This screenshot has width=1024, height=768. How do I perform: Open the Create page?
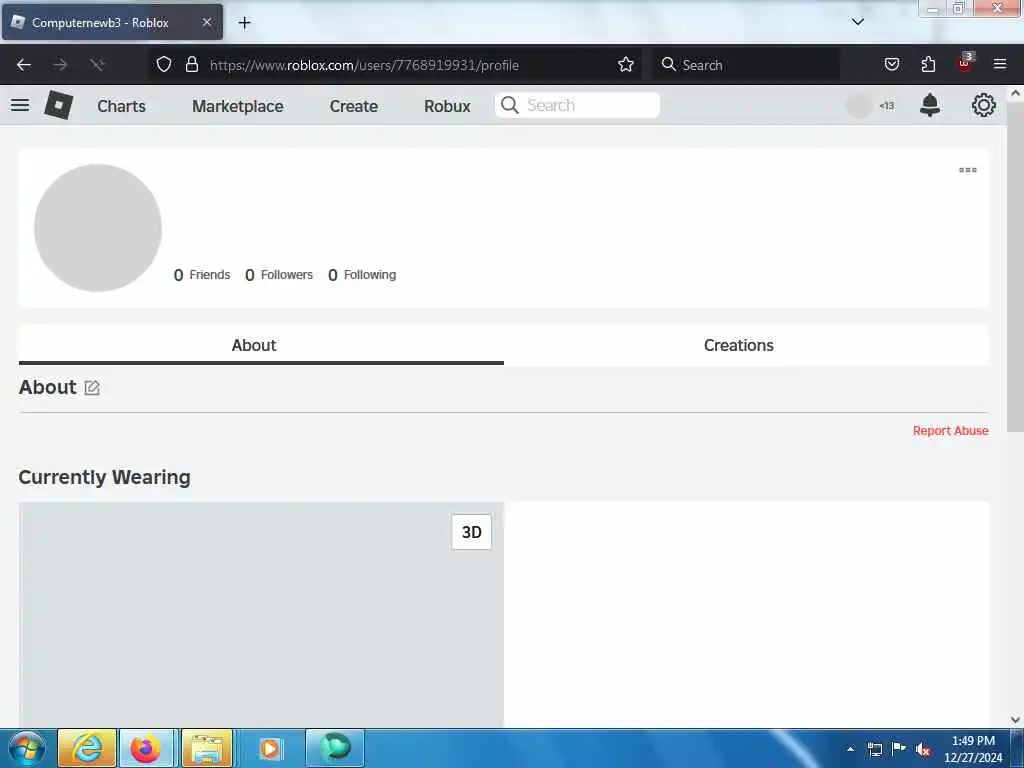[353, 106]
